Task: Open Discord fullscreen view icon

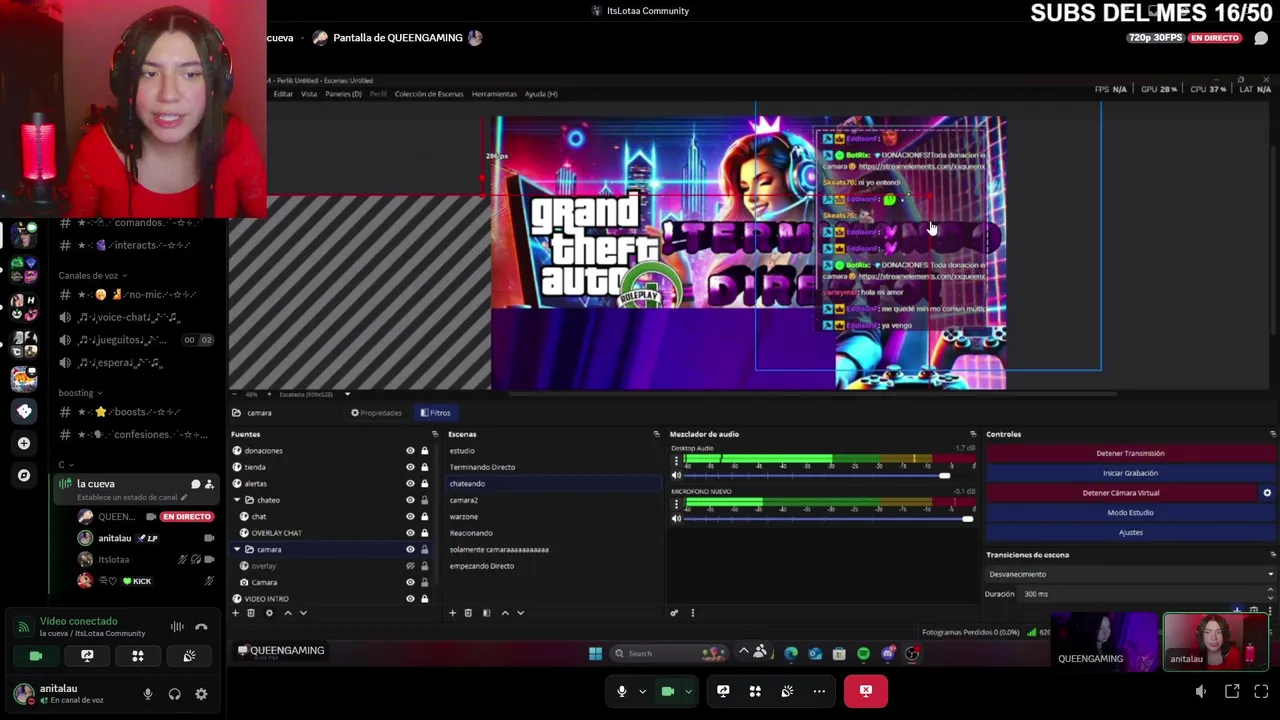Action: [x=1261, y=691]
